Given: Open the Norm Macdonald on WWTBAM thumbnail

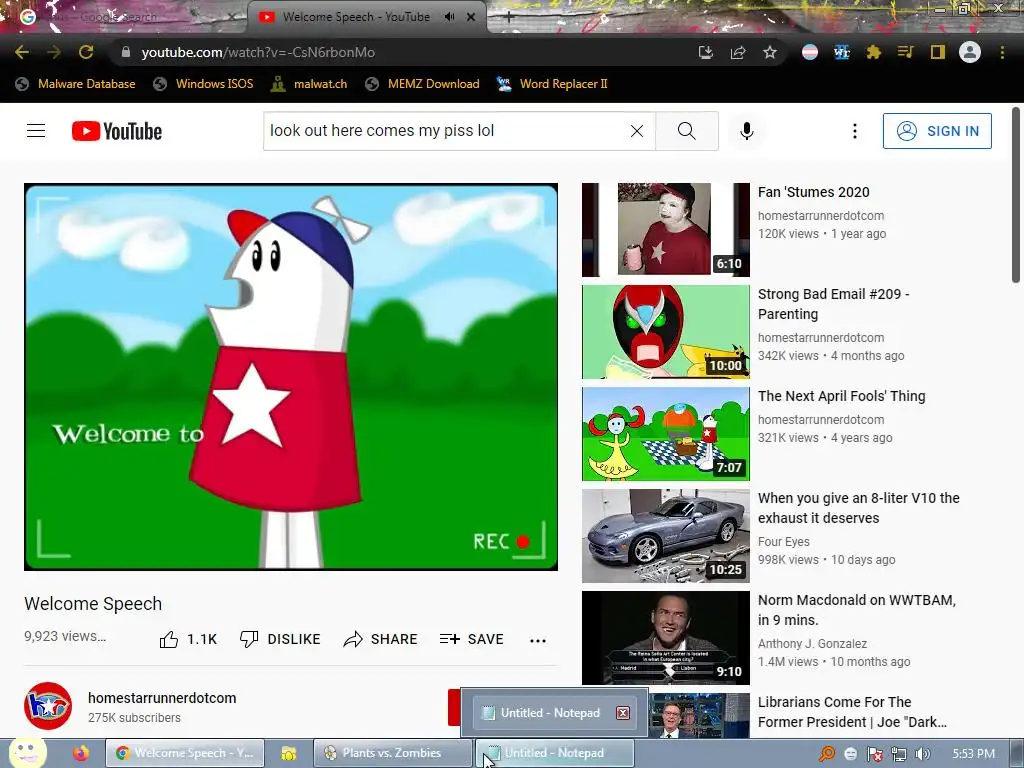Looking at the screenshot, I should pos(665,637).
